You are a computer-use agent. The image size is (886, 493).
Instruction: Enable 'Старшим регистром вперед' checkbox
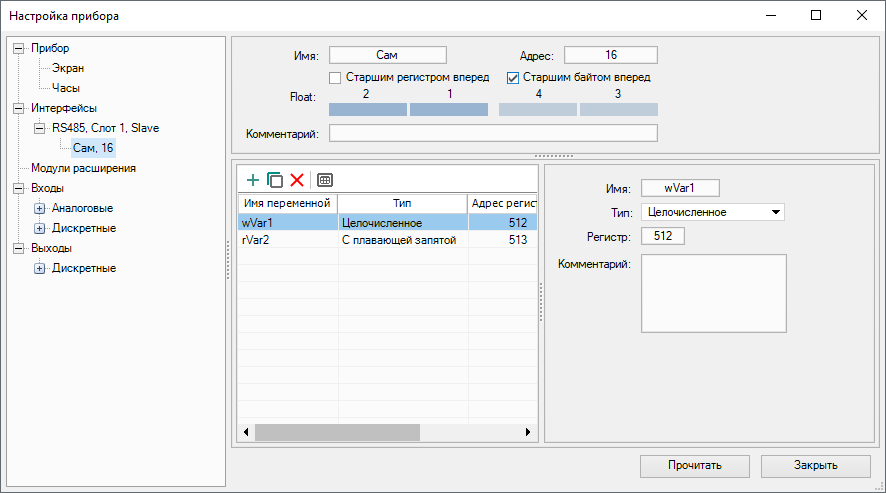click(336, 77)
